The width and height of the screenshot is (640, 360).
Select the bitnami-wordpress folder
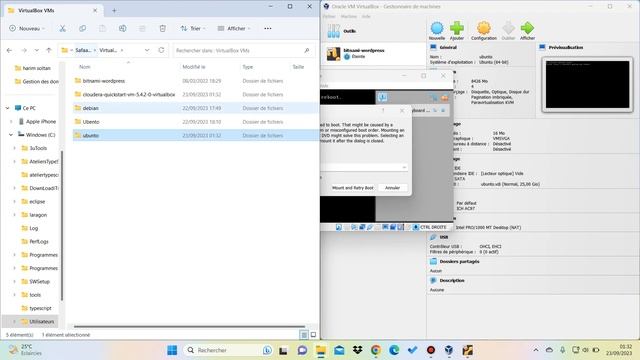tap(195, 81)
